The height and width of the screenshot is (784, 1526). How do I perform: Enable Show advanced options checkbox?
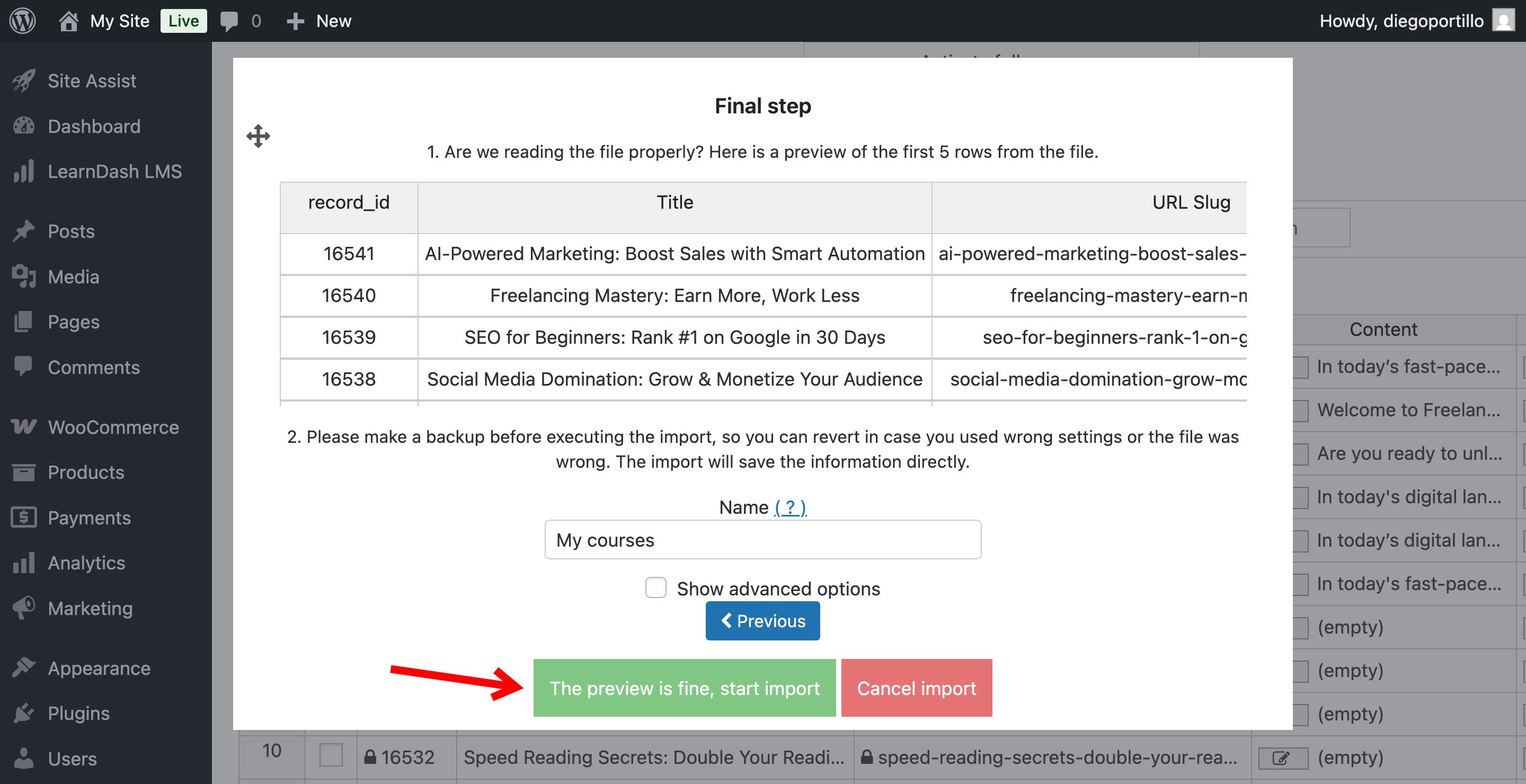(656, 588)
